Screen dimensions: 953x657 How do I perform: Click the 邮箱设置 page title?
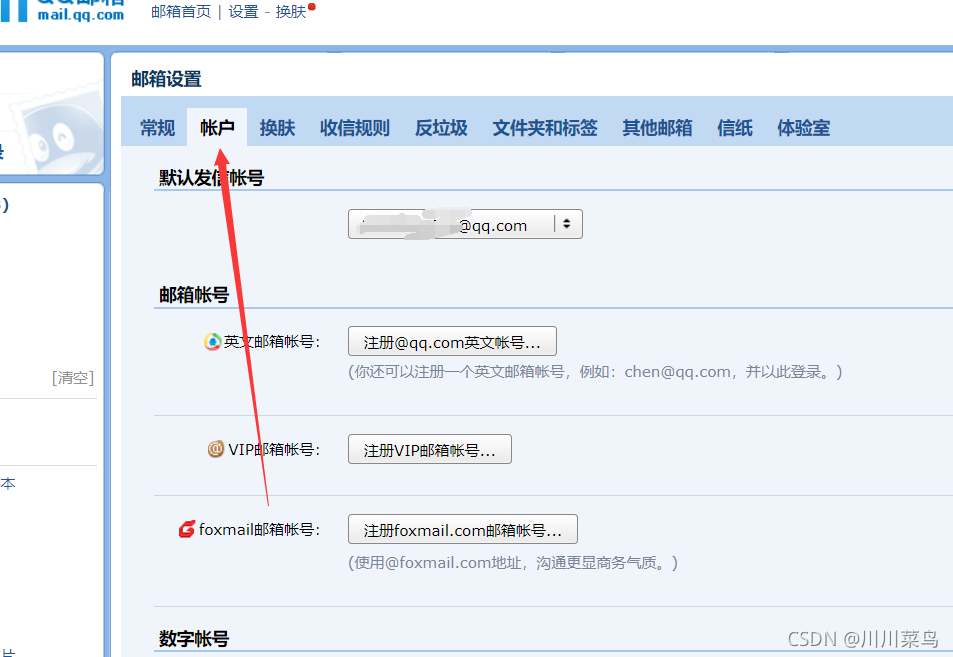point(166,79)
